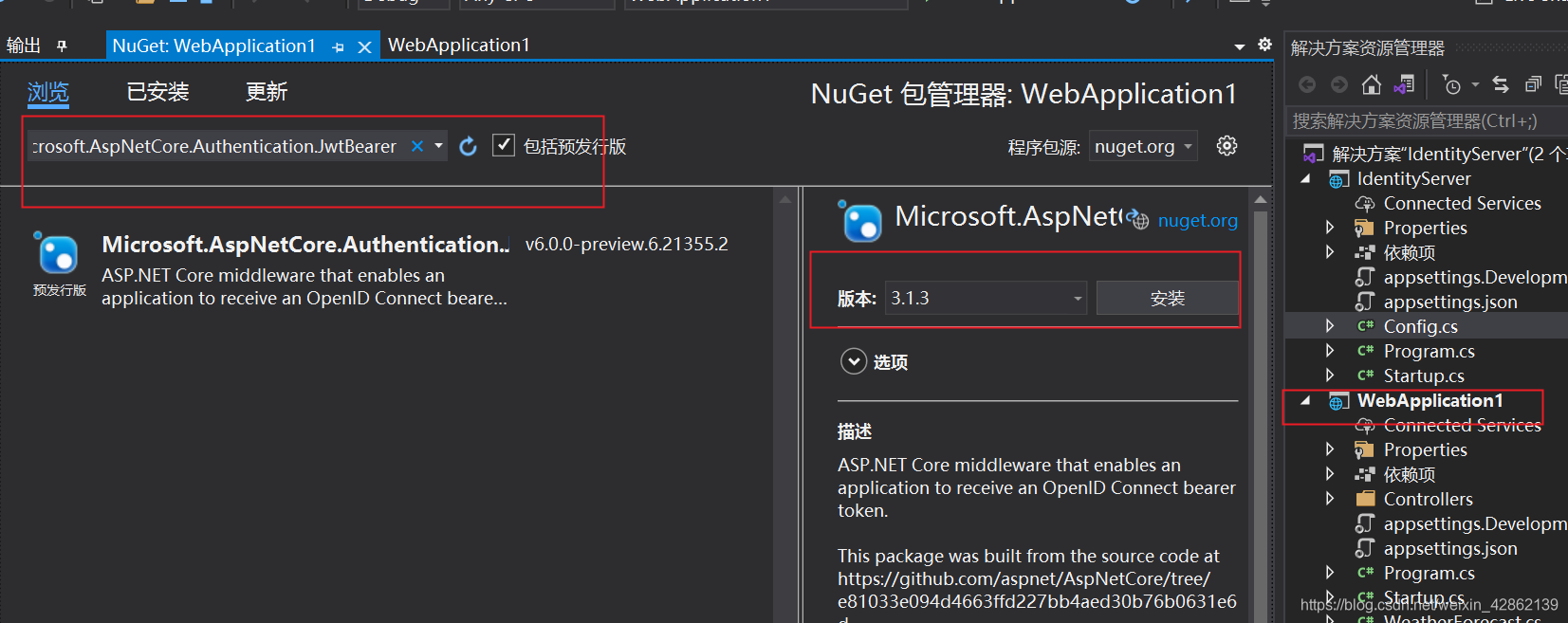Switch to the 浏览 tab
The height and width of the screenshot is (623, 1568).
[48, 92]
